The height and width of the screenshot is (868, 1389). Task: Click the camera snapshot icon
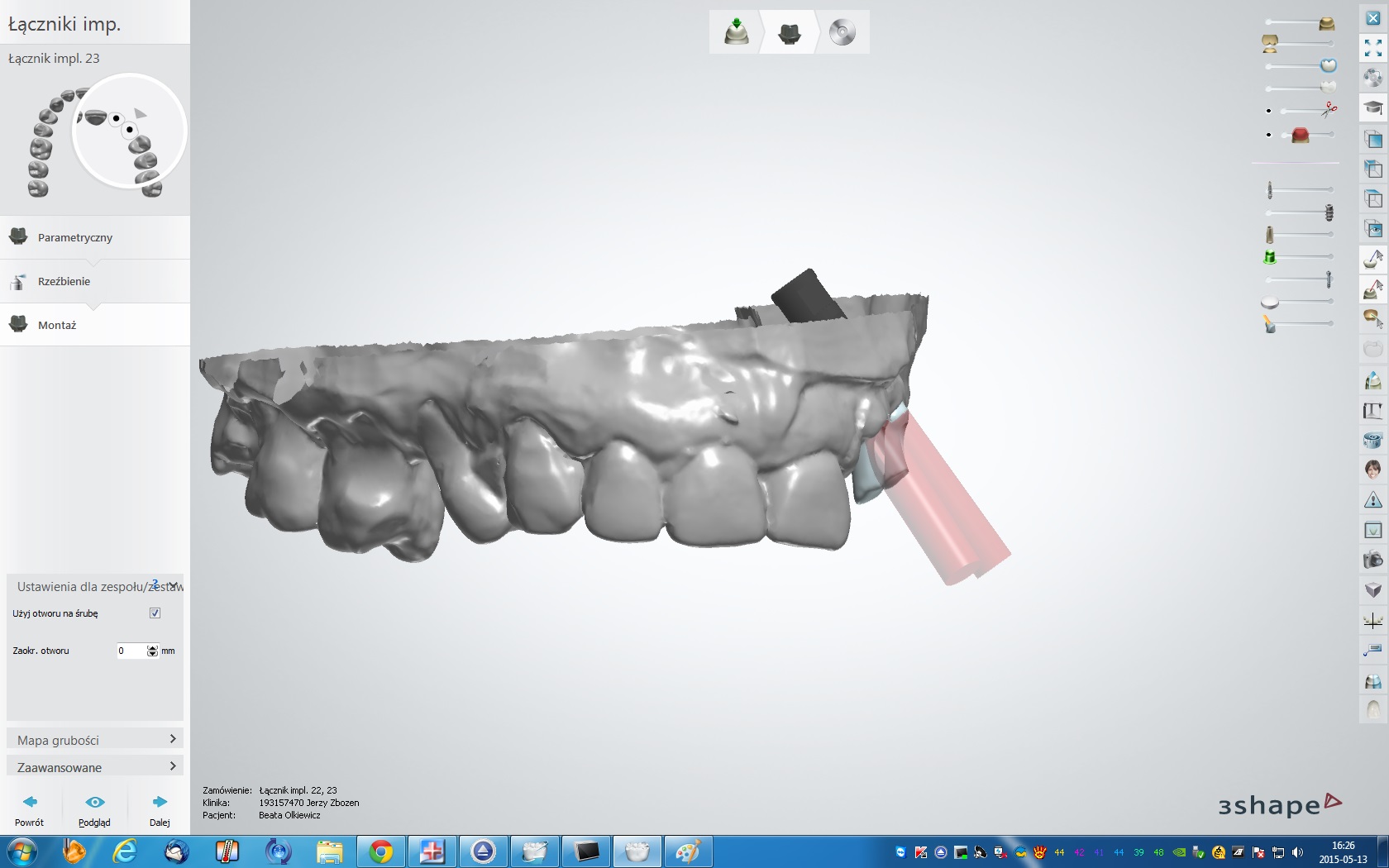[x=1372, y=560]
